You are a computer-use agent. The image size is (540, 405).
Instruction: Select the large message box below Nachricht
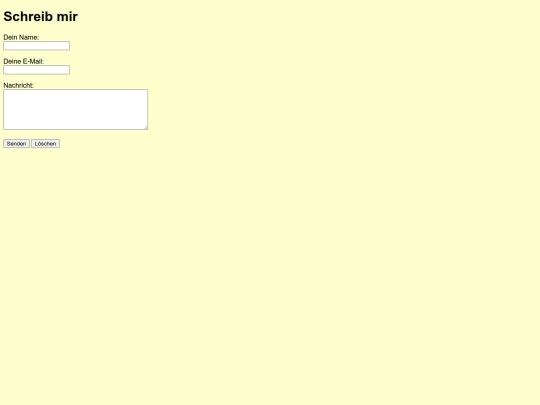75,110
